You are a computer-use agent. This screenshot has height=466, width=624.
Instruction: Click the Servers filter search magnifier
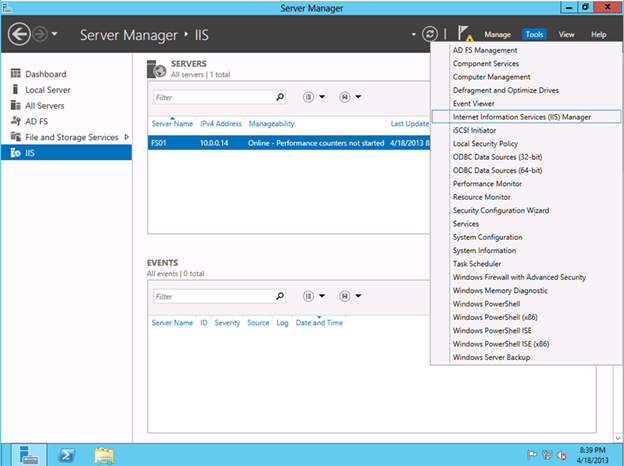point(280,97)
